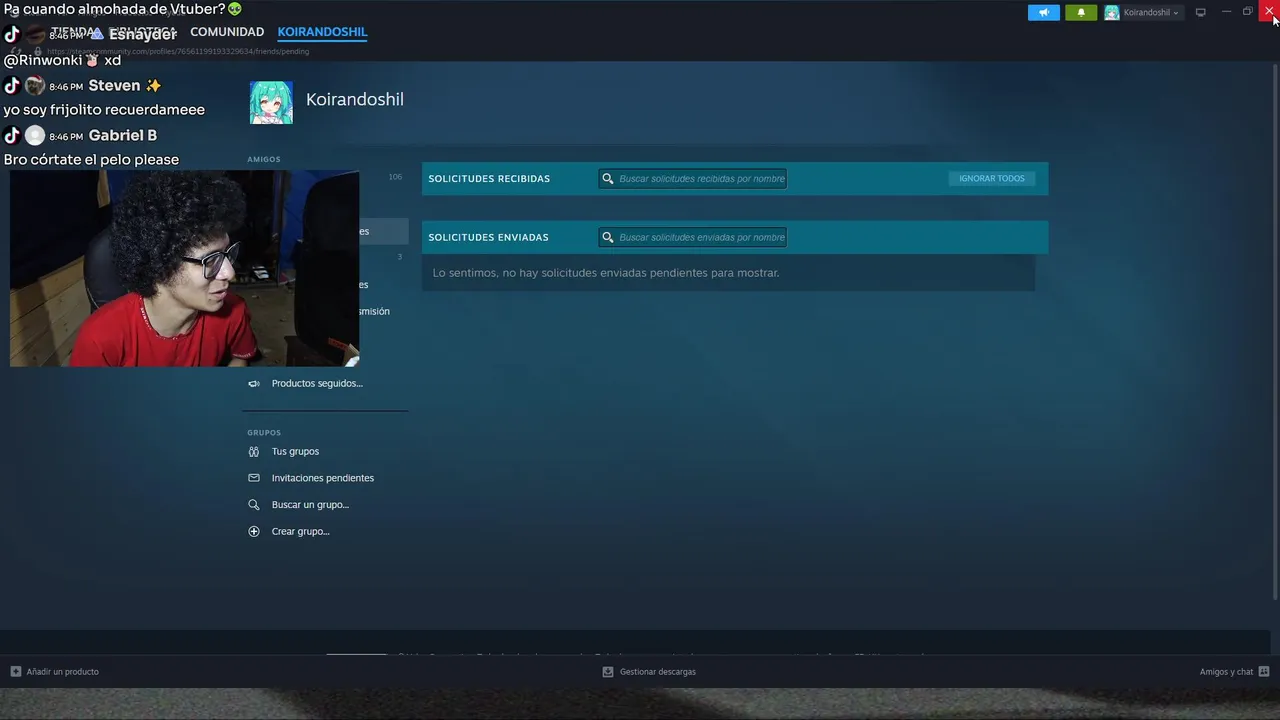Open Crear grupo... link
This screenshot has height=720, width=1280.
point(300,532)
